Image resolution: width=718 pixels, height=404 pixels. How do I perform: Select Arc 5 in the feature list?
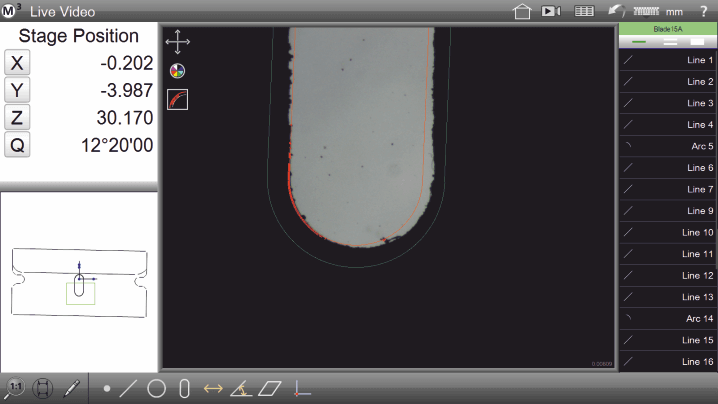[x=668, y=146]
